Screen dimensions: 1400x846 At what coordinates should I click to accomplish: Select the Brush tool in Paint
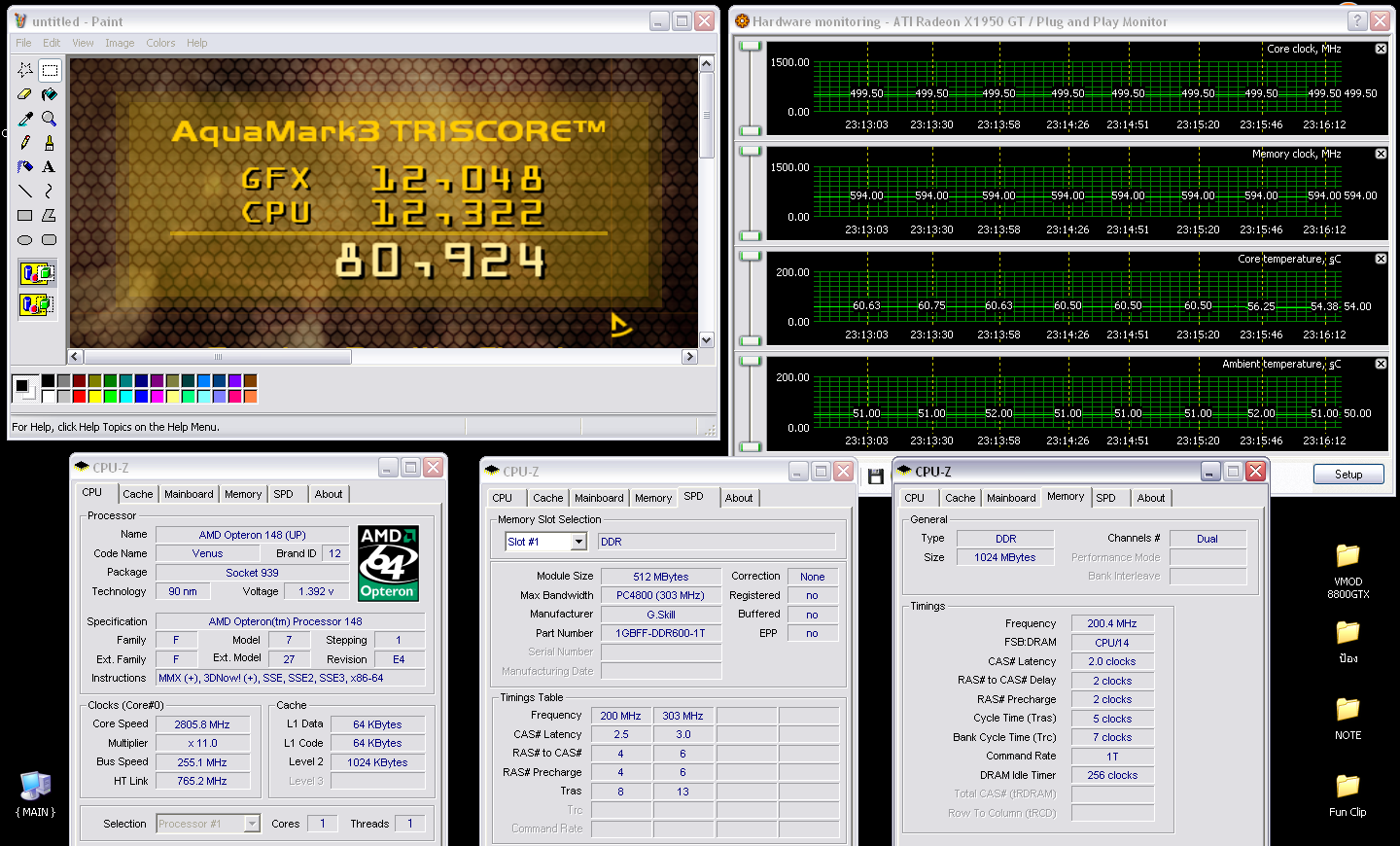point(50,143)
